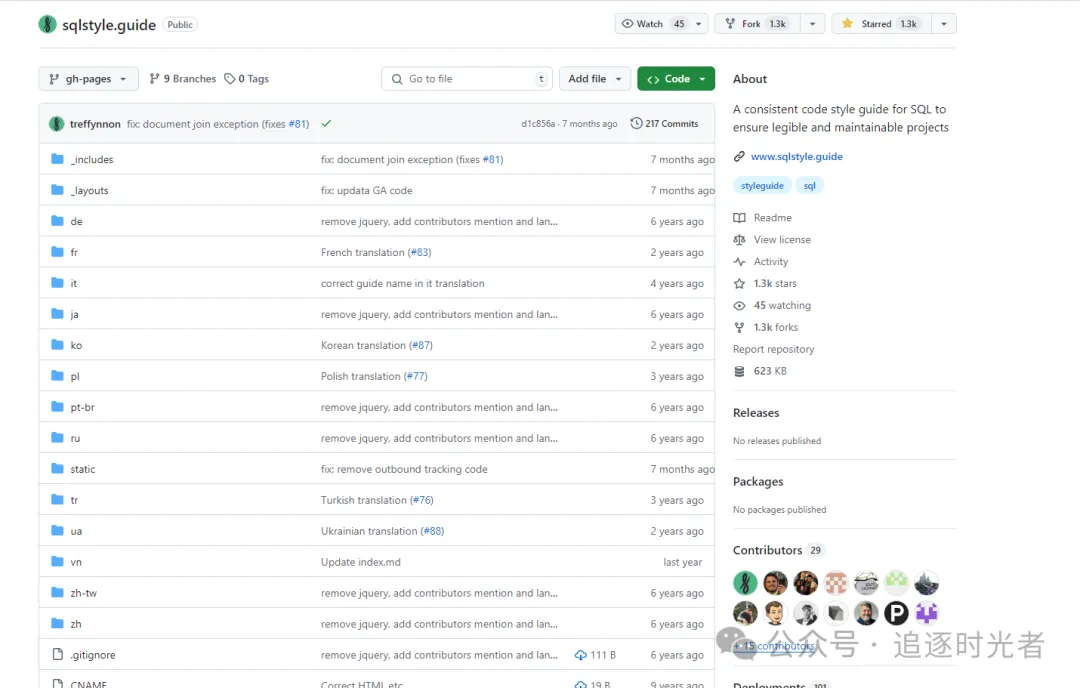The image size is (1080, 688).
Task: Open the 9 Branches view
Action: point(182,79)
